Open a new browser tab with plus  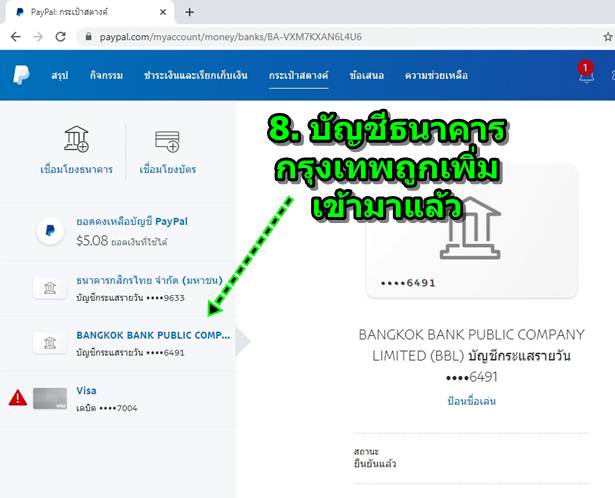[190, 12]
